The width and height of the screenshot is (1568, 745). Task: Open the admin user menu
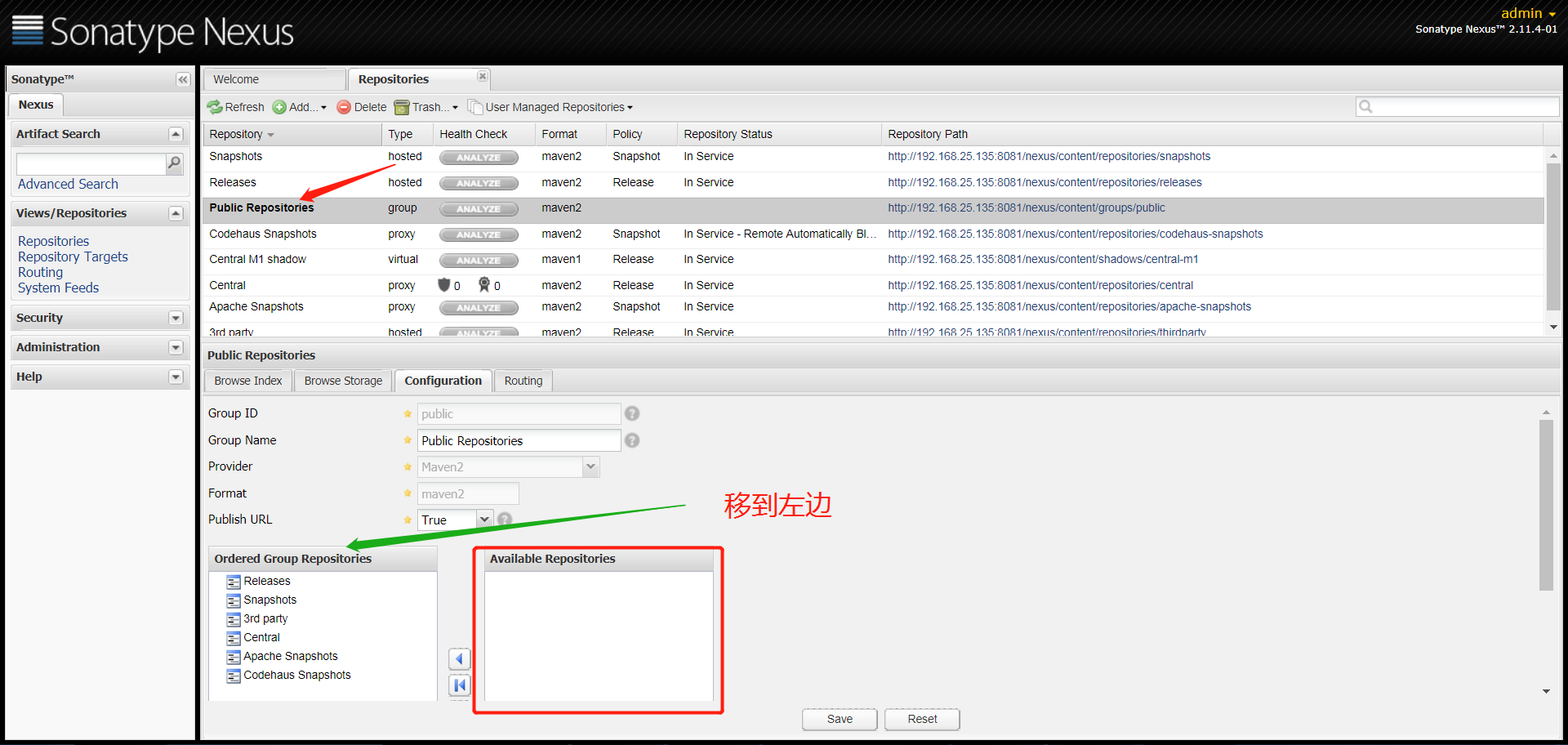coord(1528,13)
